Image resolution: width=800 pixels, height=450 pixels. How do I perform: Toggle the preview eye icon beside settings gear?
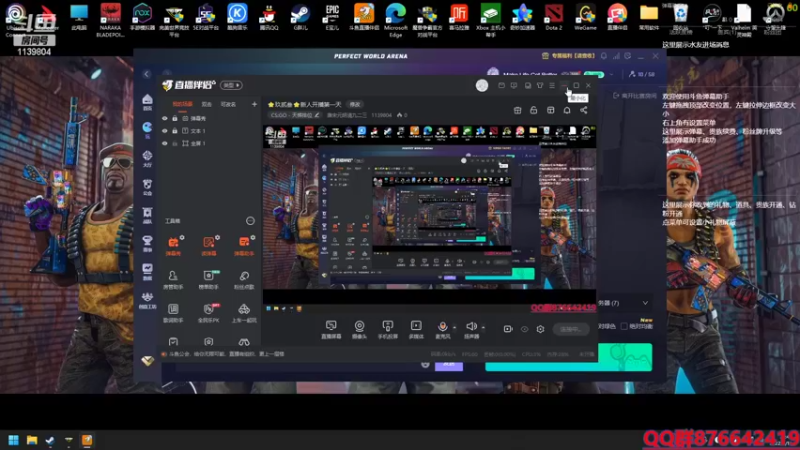(x=524, y=329)
